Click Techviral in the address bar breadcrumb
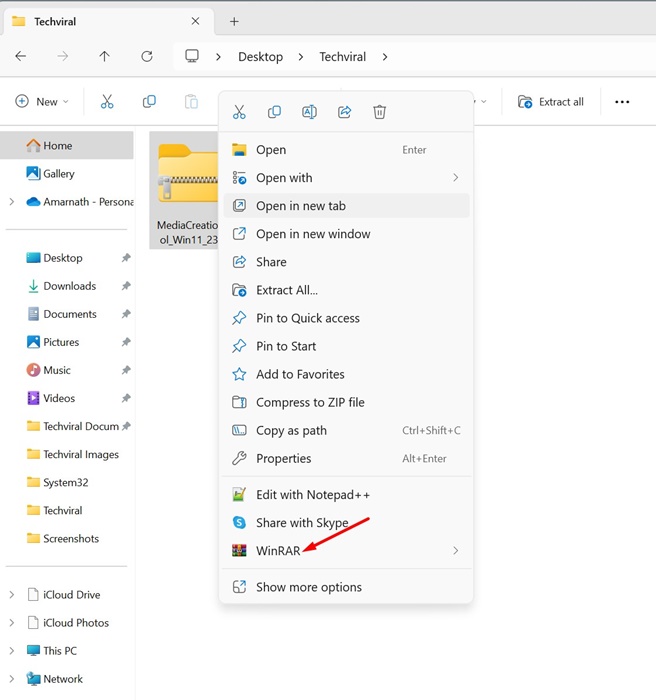 [343, 57]
